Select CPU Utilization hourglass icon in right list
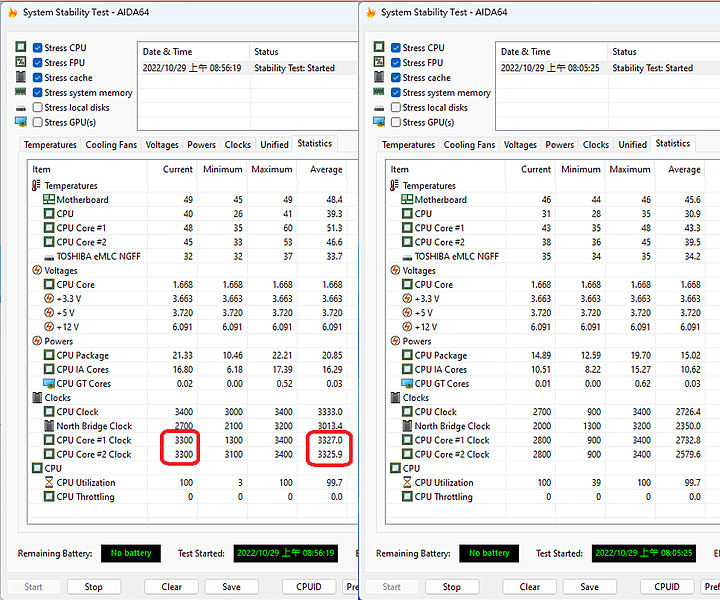Viewport: 720px width, 600px height. 407,482
